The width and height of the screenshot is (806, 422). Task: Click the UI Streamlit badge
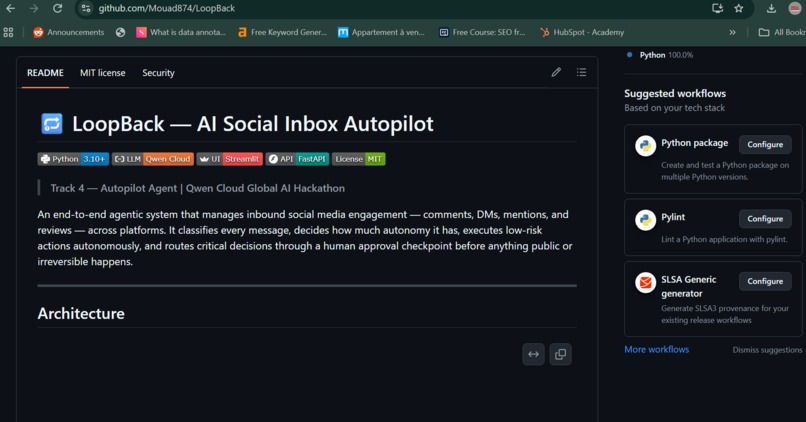[229, 159]
